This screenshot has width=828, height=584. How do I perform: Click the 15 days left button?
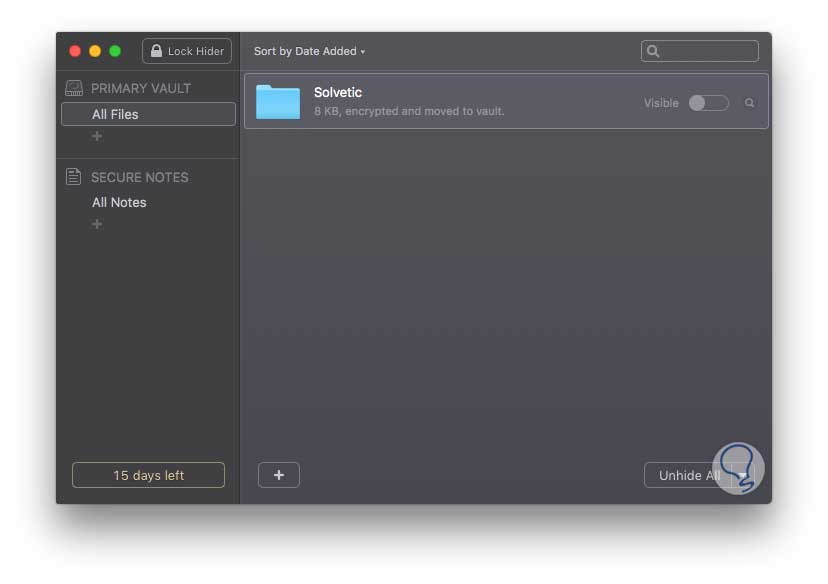148,475
